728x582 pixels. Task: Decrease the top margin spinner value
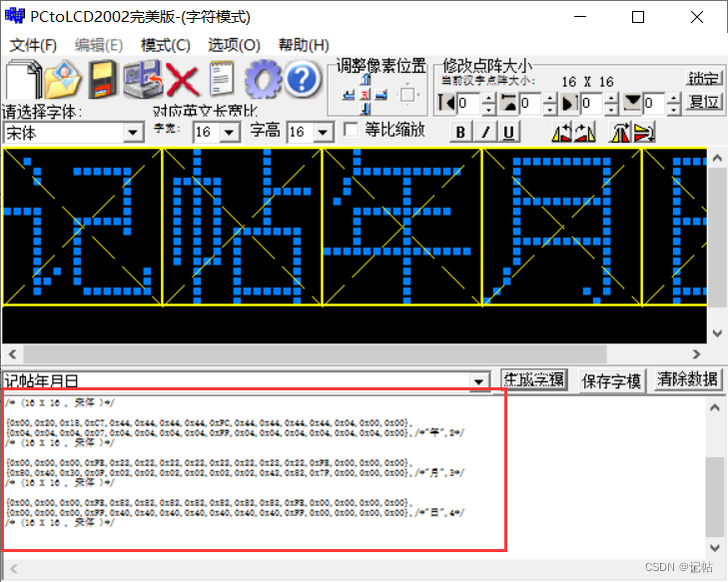click(x=550, y=109)
